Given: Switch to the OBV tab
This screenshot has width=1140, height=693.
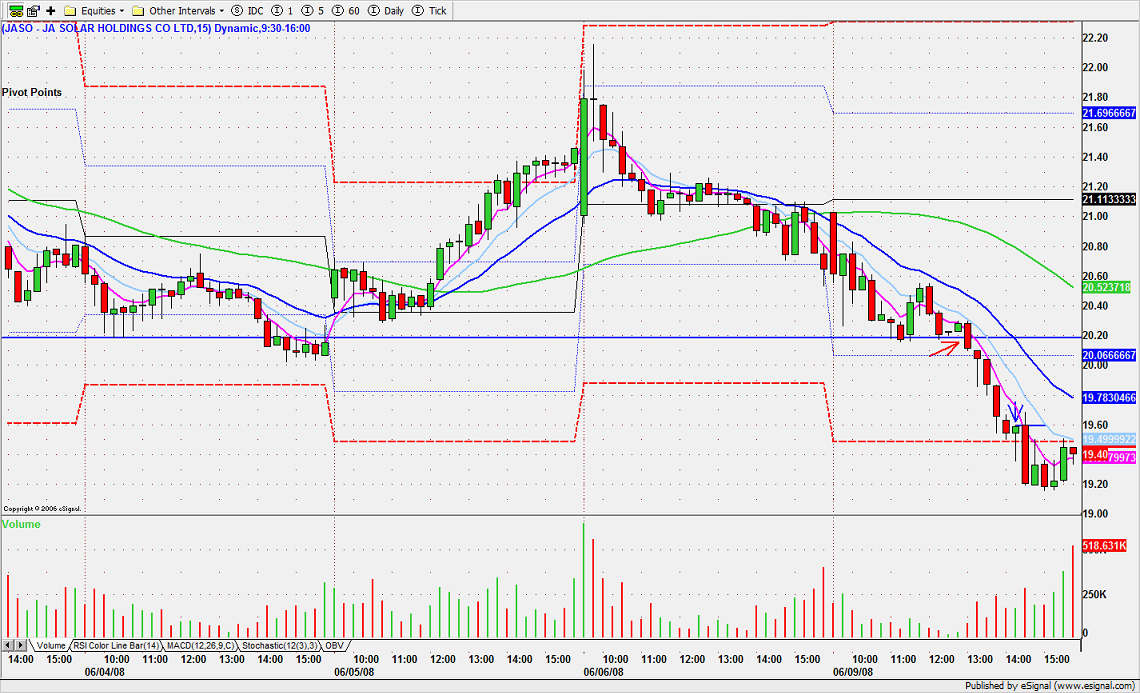Looking at the screenshot, I should tap(334, 646).
